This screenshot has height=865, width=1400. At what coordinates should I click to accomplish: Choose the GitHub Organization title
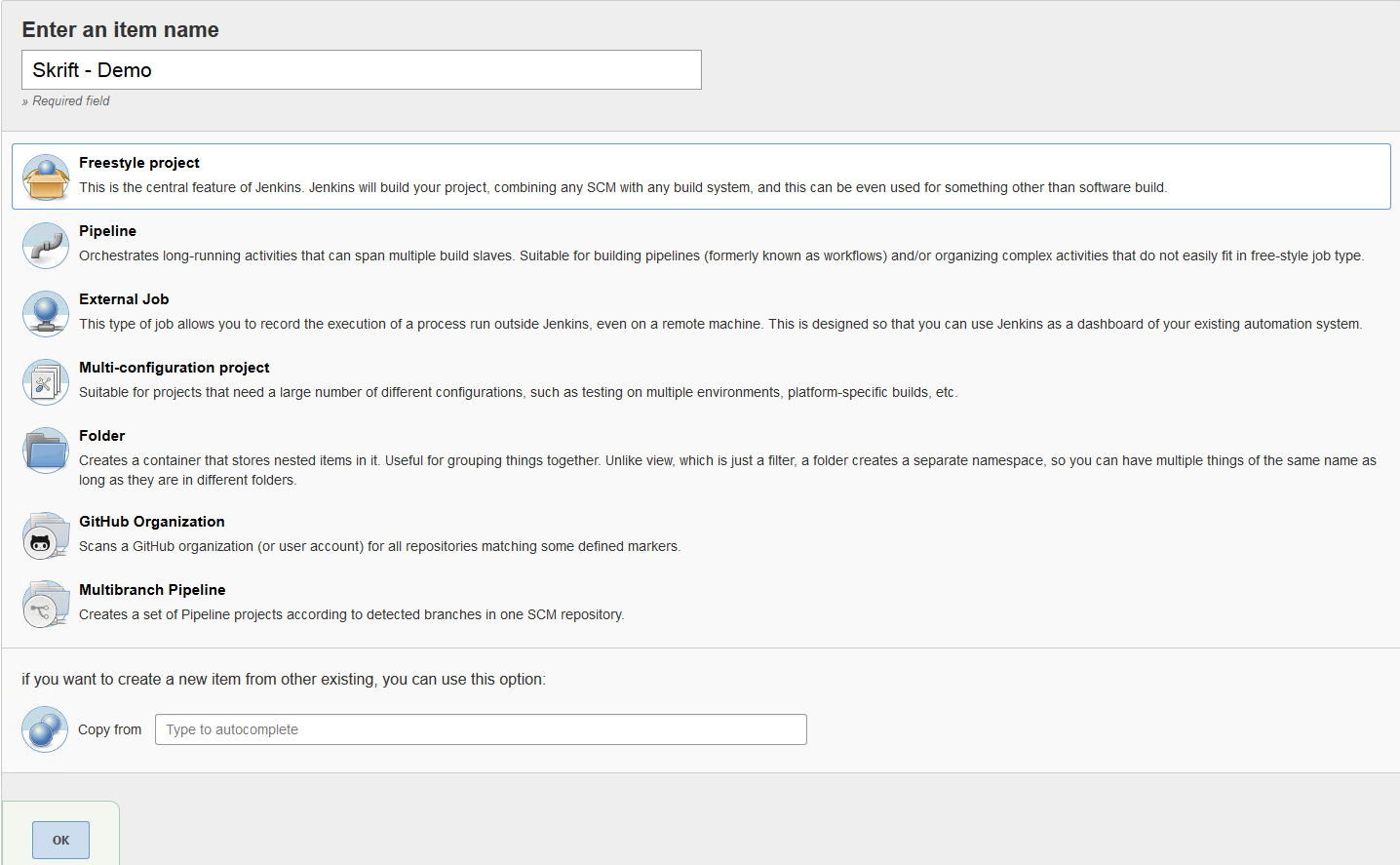(x=152, y=522)
